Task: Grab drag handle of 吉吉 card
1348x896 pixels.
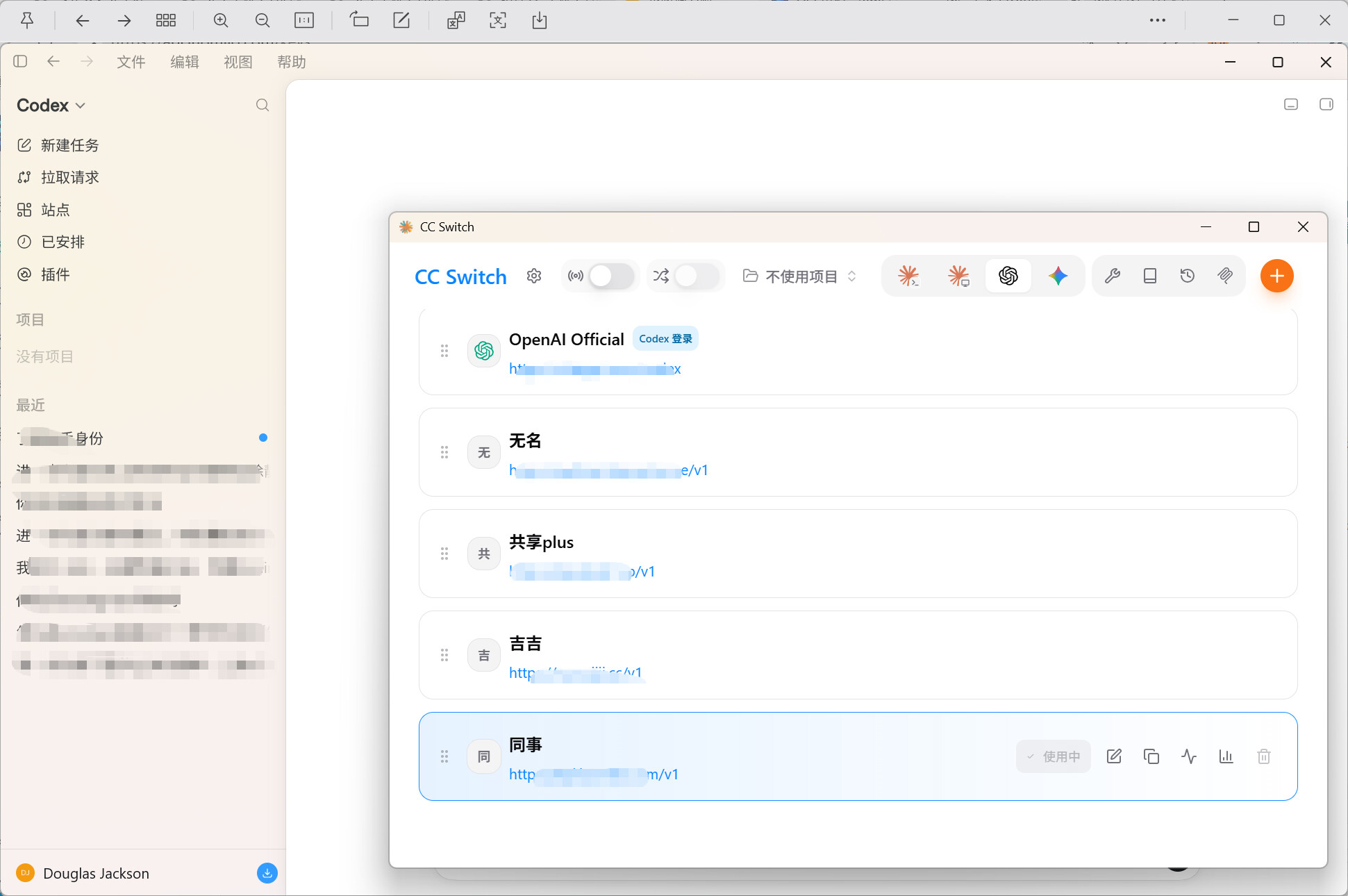Action: coord(444,655)
